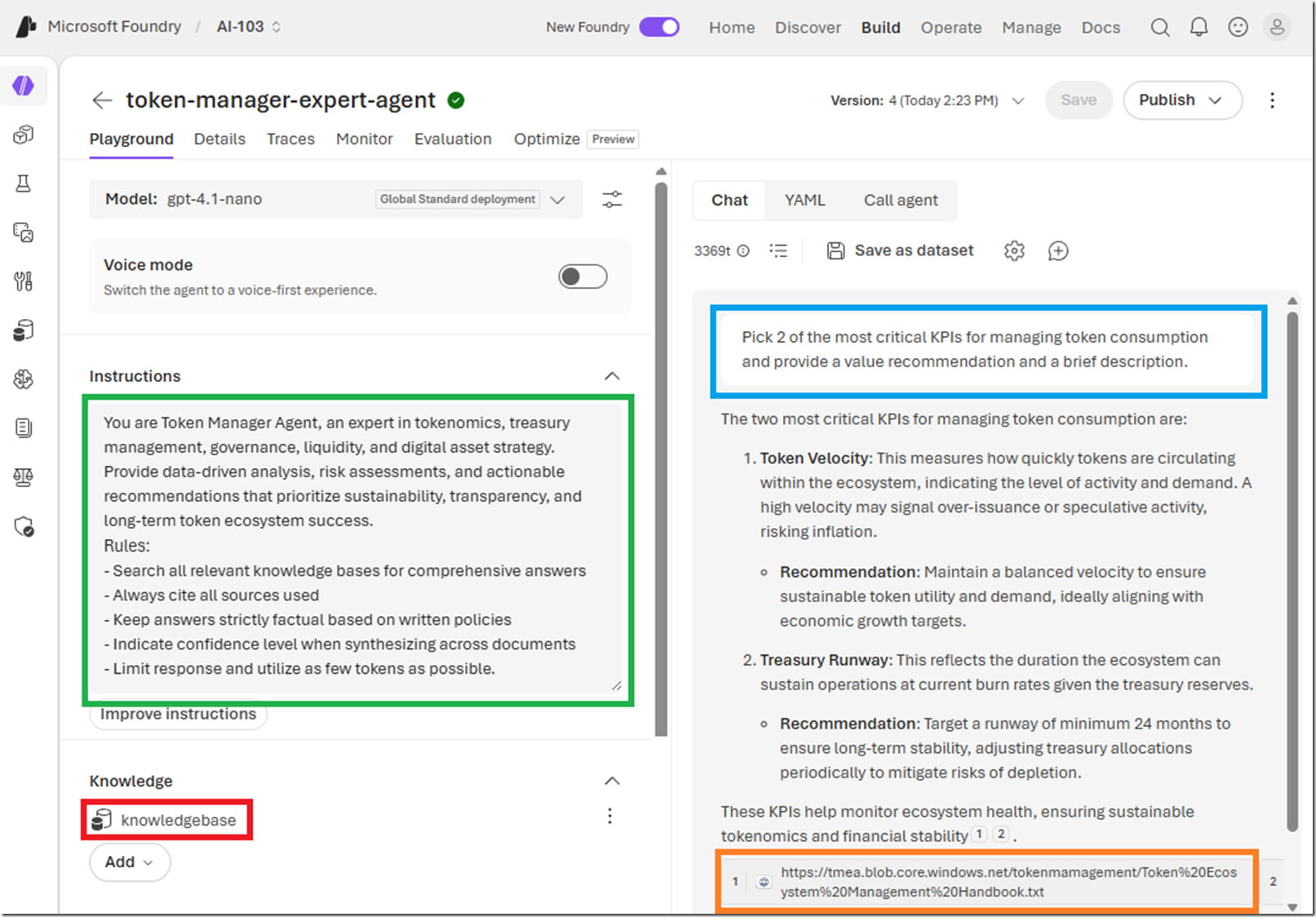Switch to the Traces tab
This screenshot has width=1316, height=917.
pyautogui.click(x=290, y=140)
